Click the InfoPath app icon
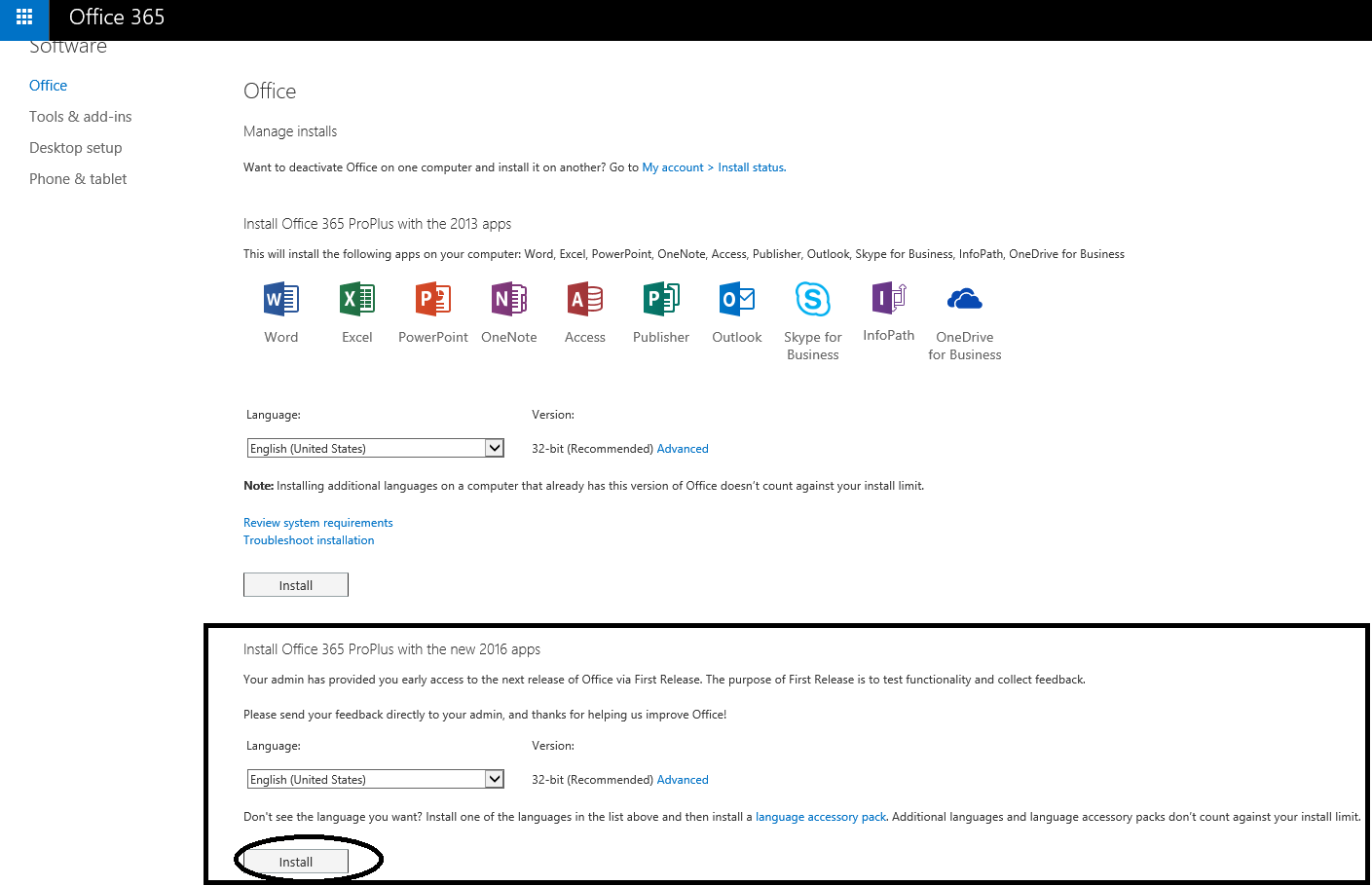 (x=889, y=298)
